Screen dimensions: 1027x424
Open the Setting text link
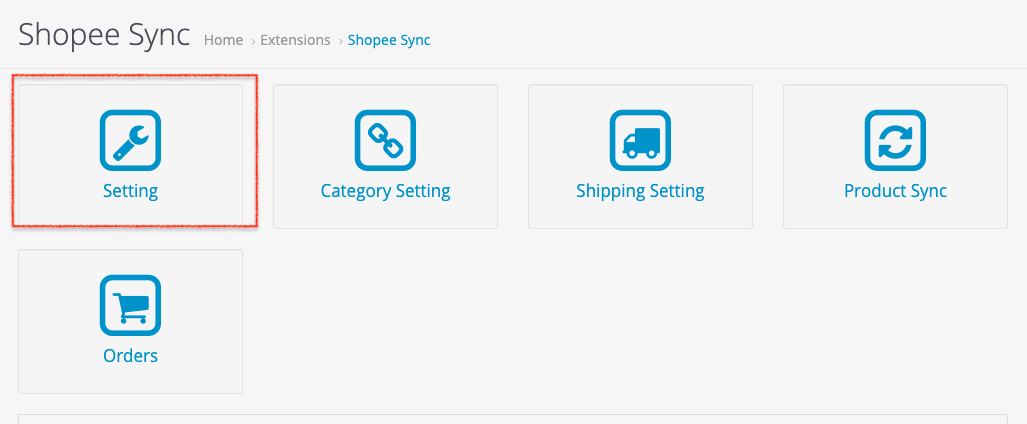[x=130, y=191]
